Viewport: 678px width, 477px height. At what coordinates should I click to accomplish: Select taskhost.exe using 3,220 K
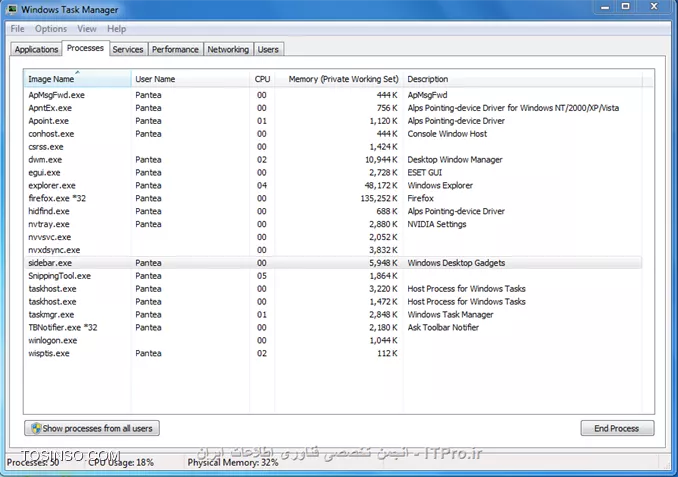(333, 289)
